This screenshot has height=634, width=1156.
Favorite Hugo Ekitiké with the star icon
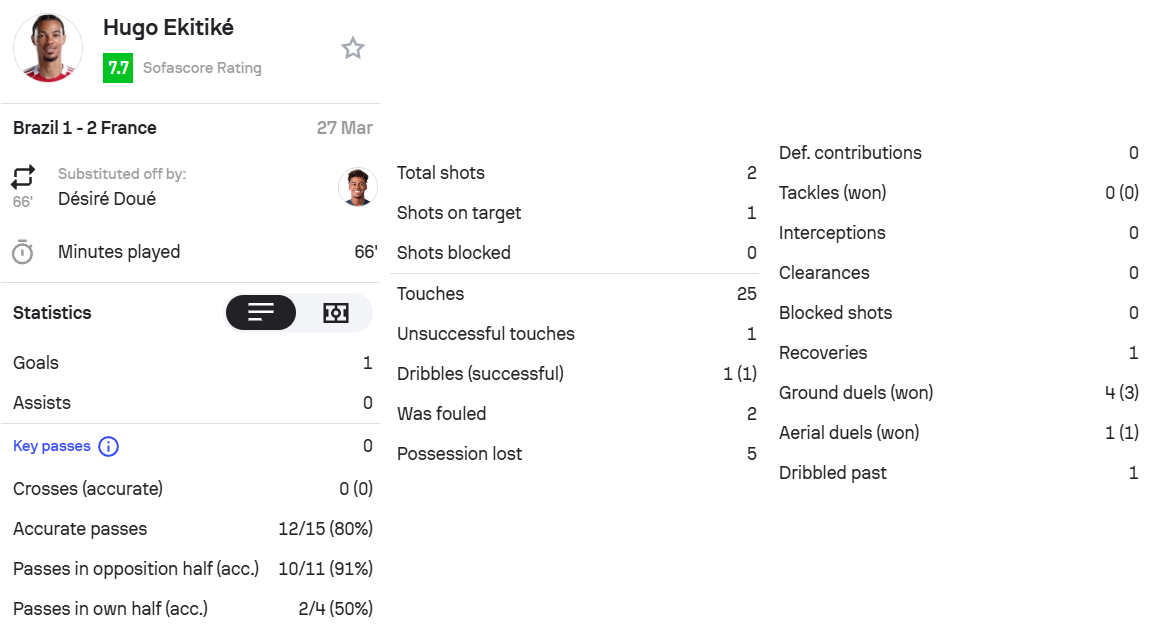353,48
